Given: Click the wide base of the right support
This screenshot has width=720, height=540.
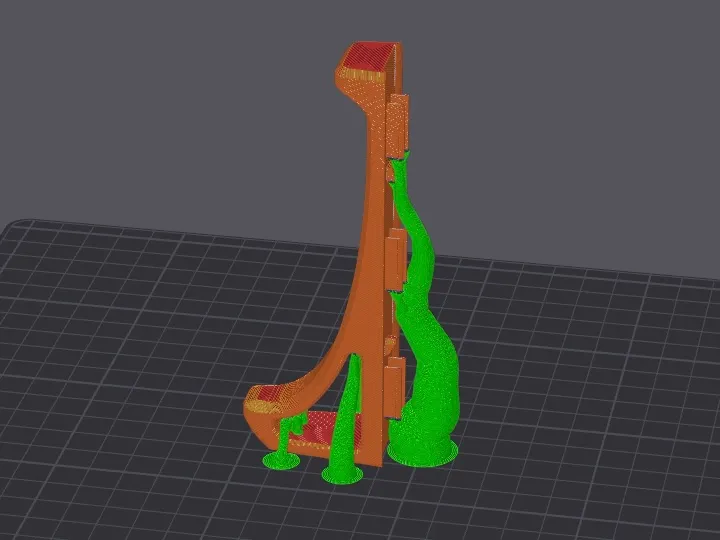Looking at the screenshot, I should click(x=424, y=450).
